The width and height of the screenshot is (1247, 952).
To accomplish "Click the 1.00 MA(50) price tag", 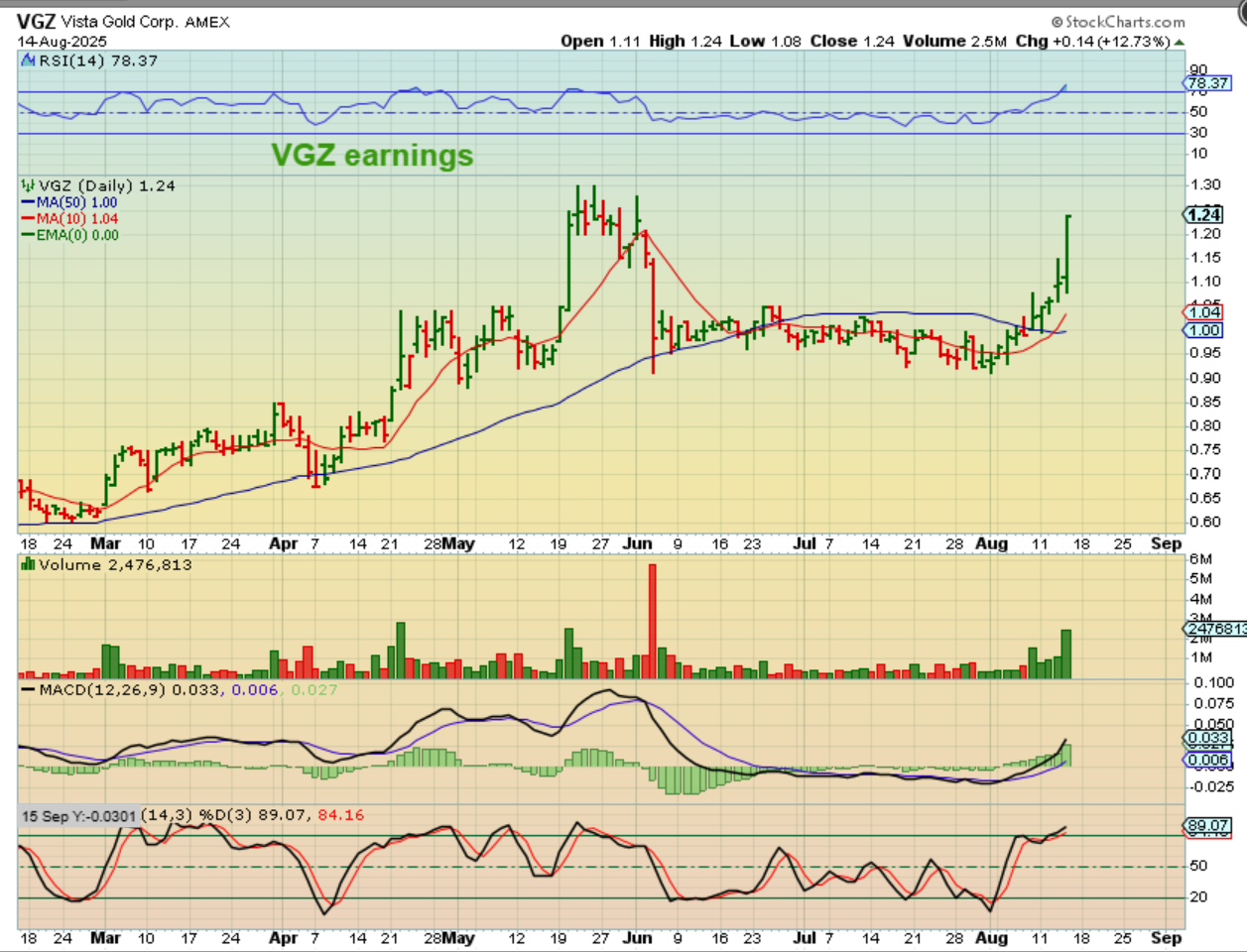I will pyautogui.click(x=1204, y=330).
